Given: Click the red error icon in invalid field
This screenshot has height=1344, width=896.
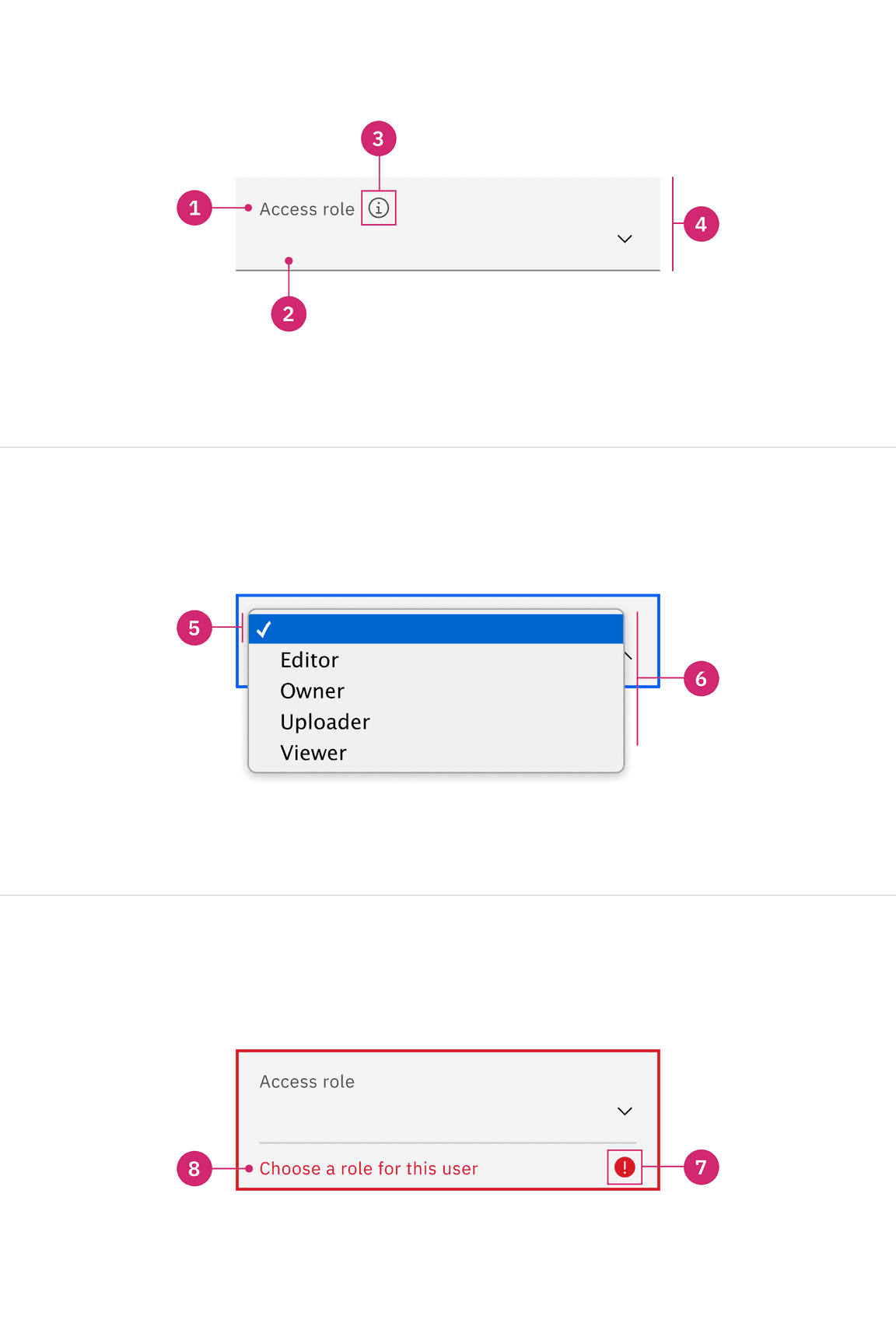Looking at the screenshot, I should click(625, 1167).
